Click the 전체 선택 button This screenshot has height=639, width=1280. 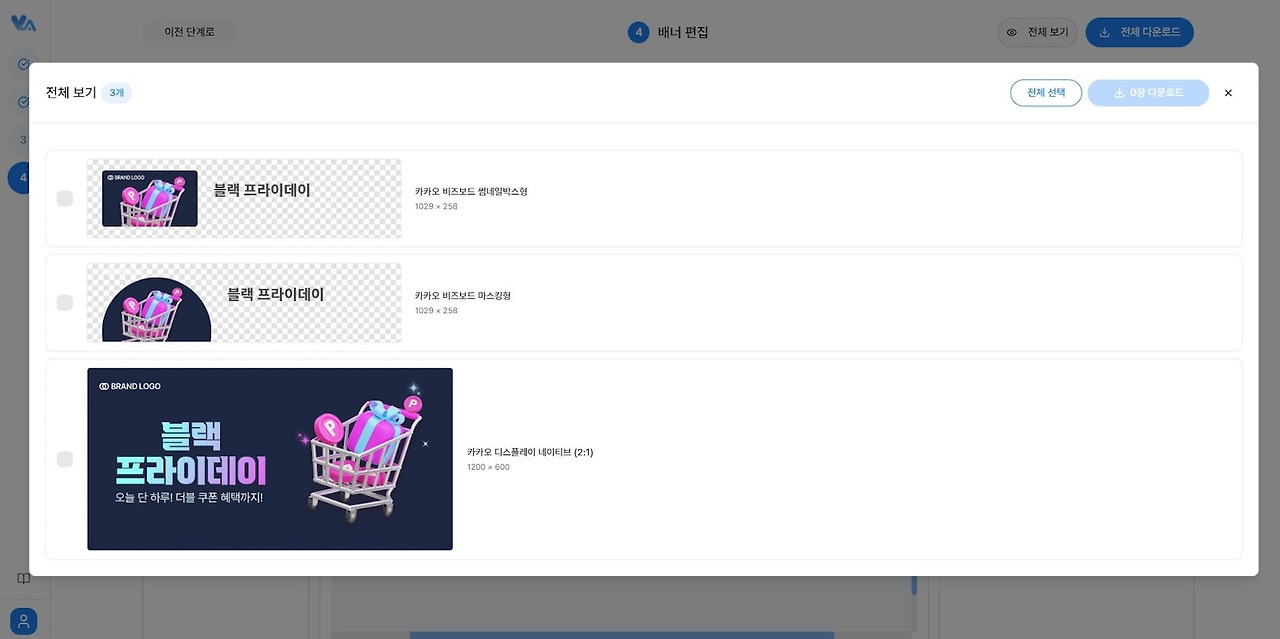[1046, 92]
